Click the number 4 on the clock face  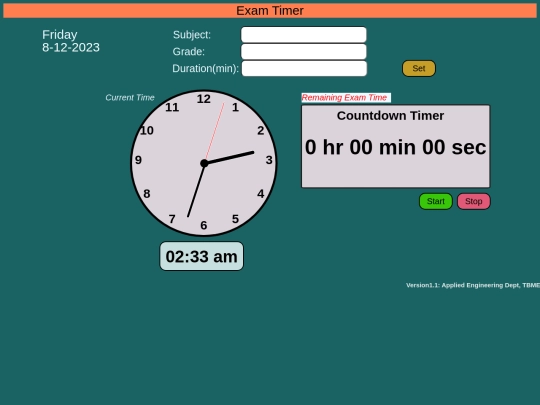[x=261, y=193]
